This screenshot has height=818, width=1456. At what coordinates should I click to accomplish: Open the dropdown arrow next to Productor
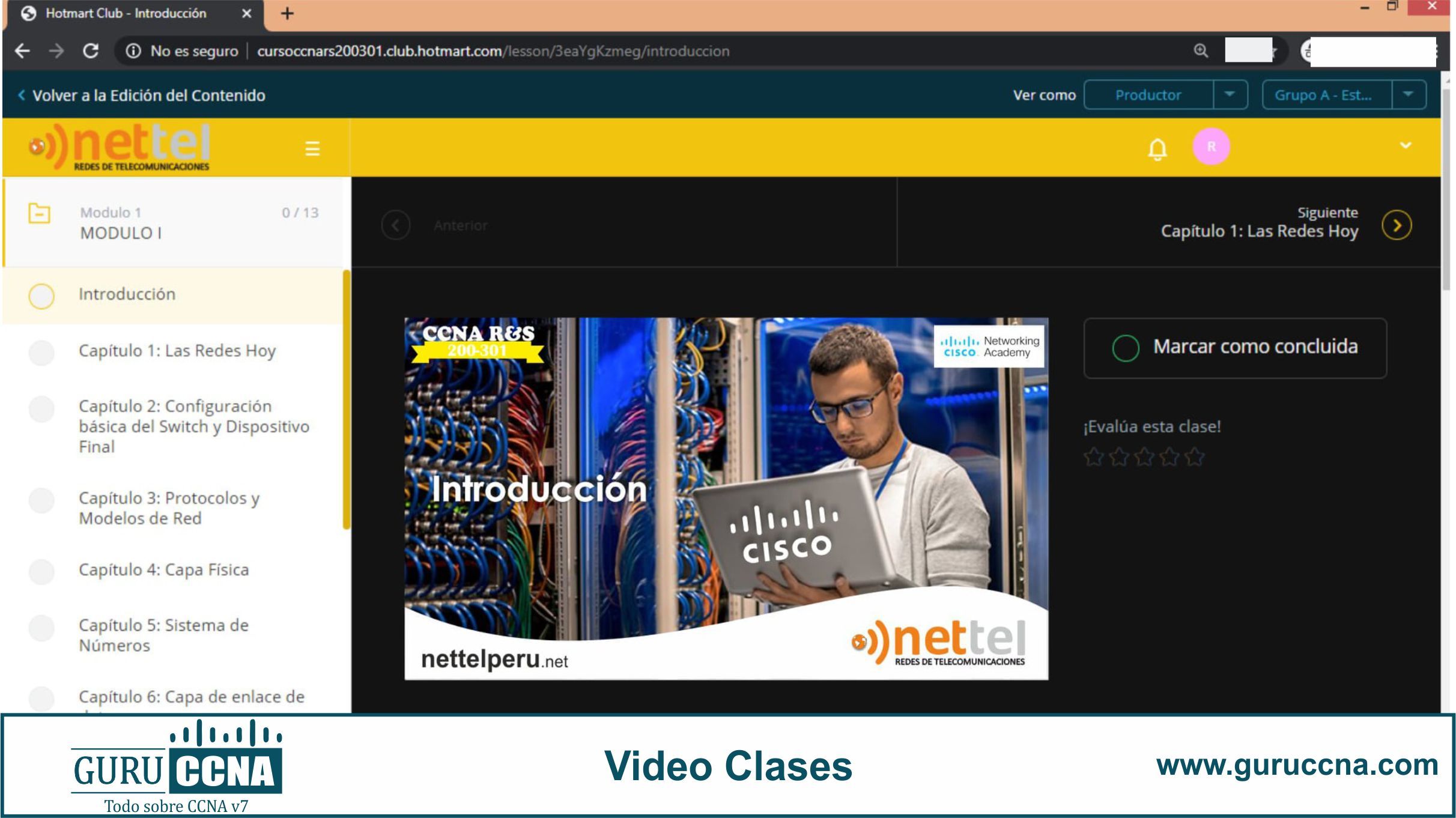coord(1230,95)
